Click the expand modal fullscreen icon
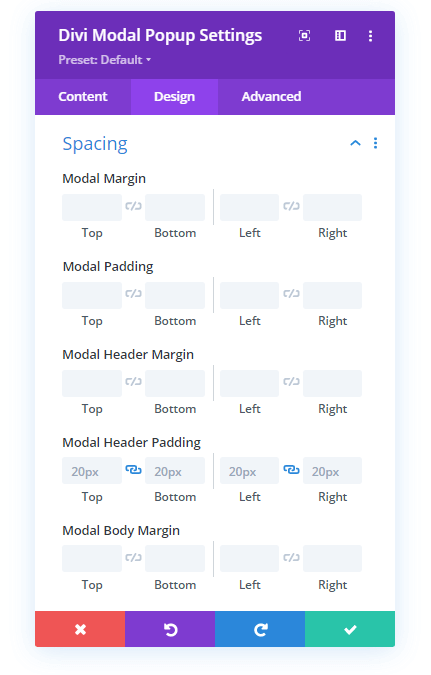This screenshot has width=431, height=675. coord(304,35)
